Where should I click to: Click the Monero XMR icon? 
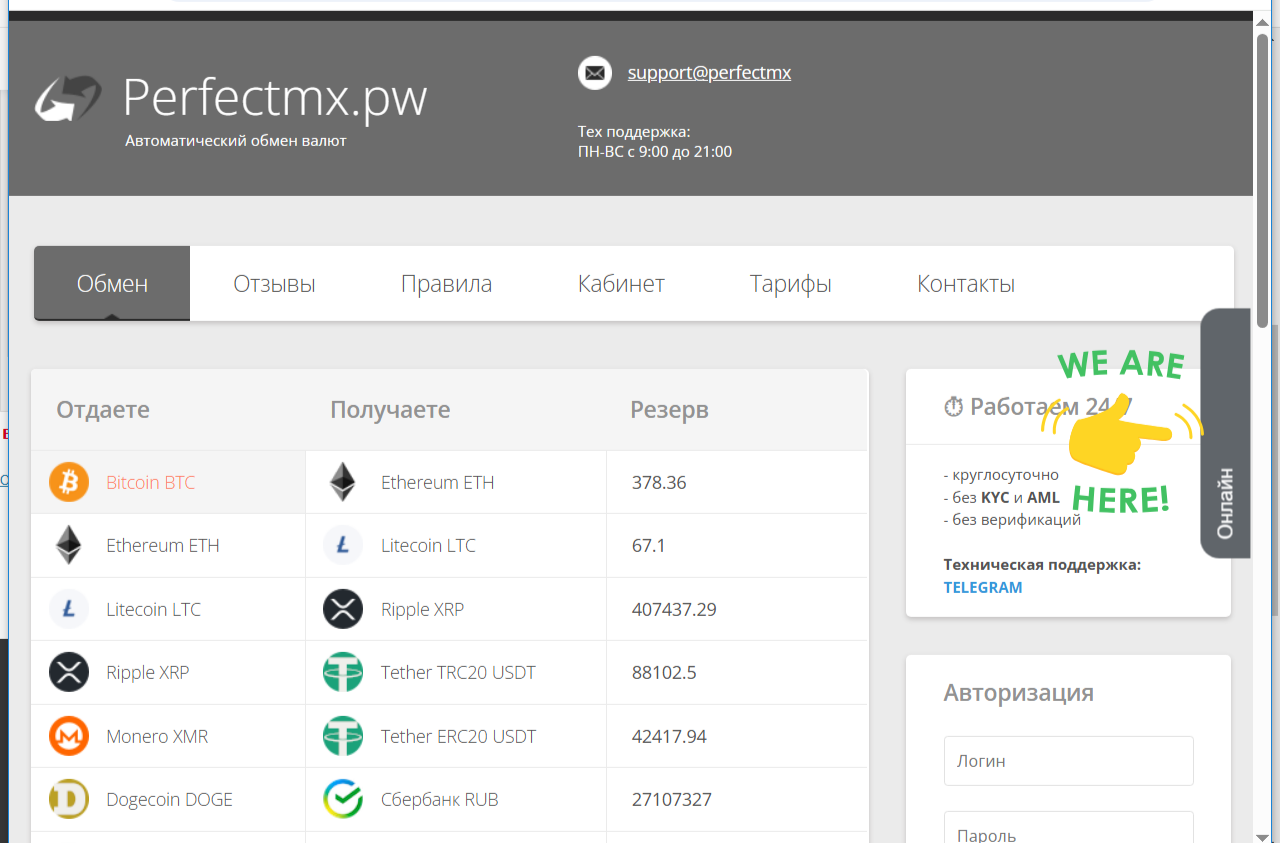click(69, 736)
